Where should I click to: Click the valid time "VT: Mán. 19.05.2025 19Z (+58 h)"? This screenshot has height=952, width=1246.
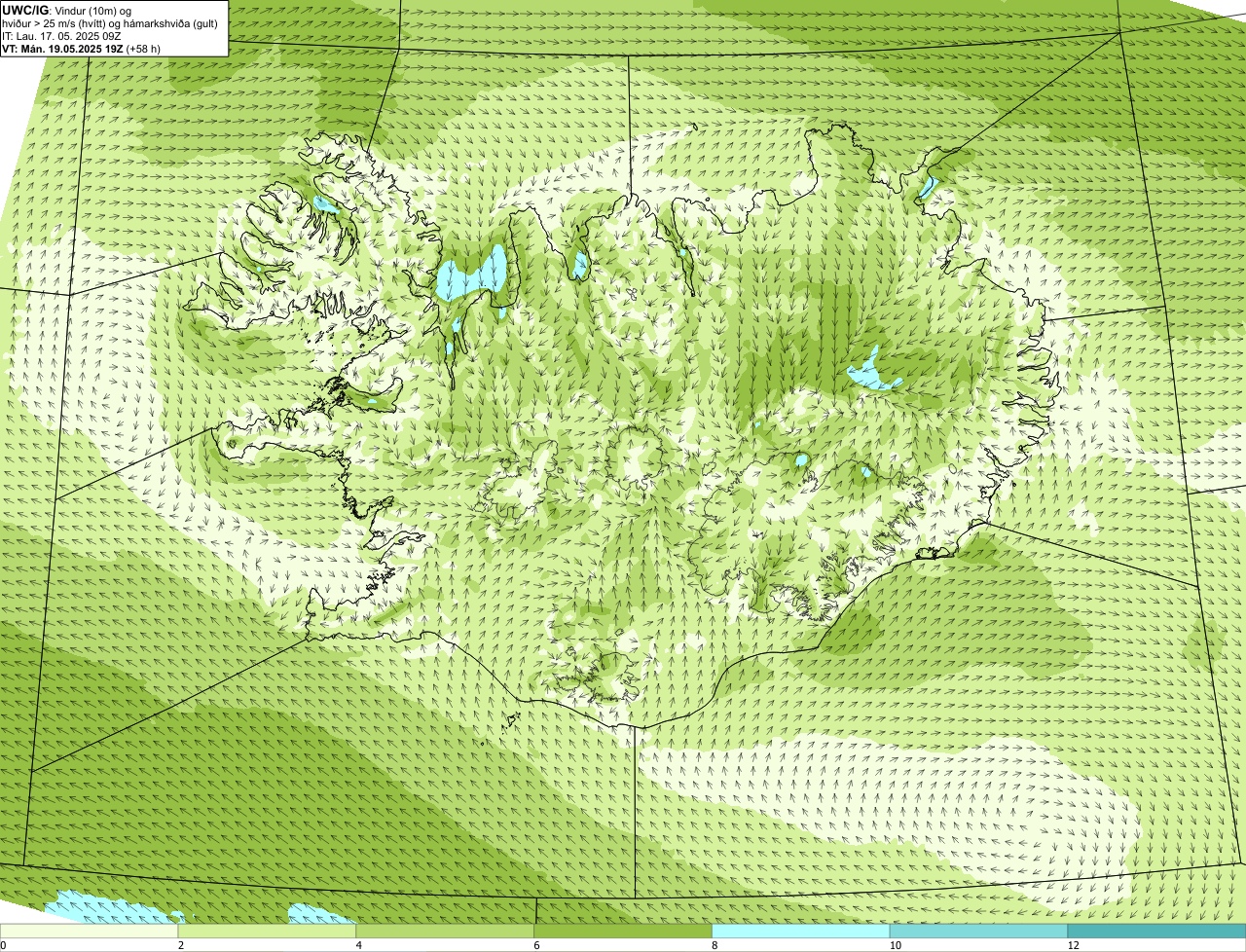81,49
